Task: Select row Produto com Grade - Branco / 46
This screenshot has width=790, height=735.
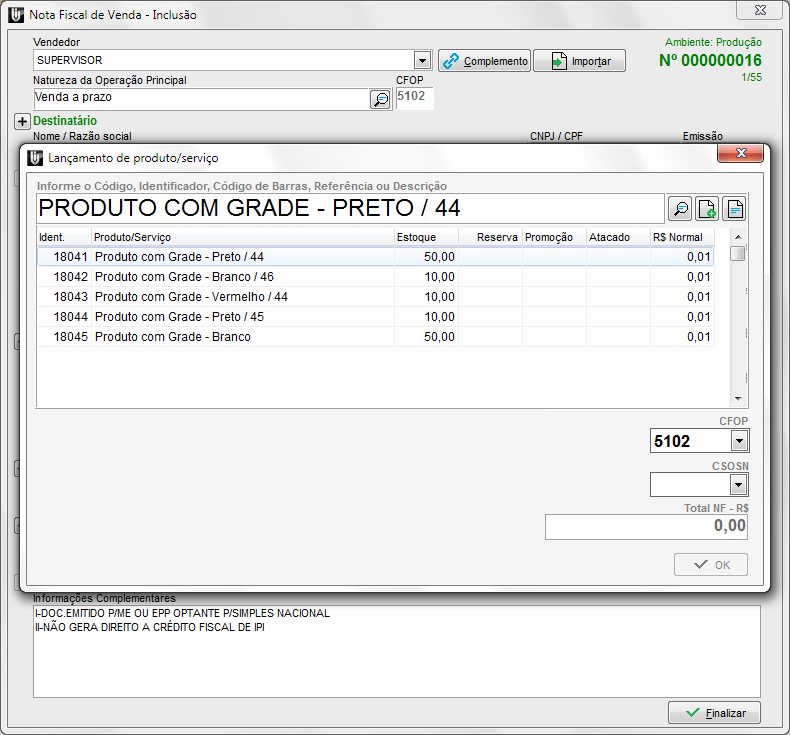Action: (x=184, y=277)
